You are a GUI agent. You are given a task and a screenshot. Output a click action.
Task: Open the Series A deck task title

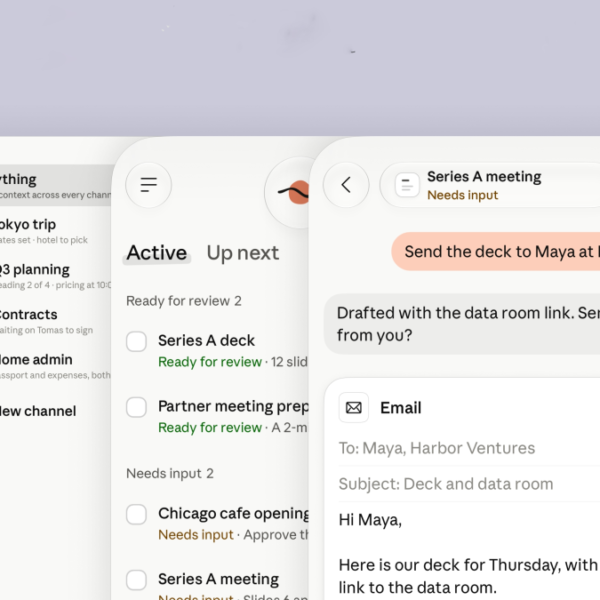(x=207, y=341)
